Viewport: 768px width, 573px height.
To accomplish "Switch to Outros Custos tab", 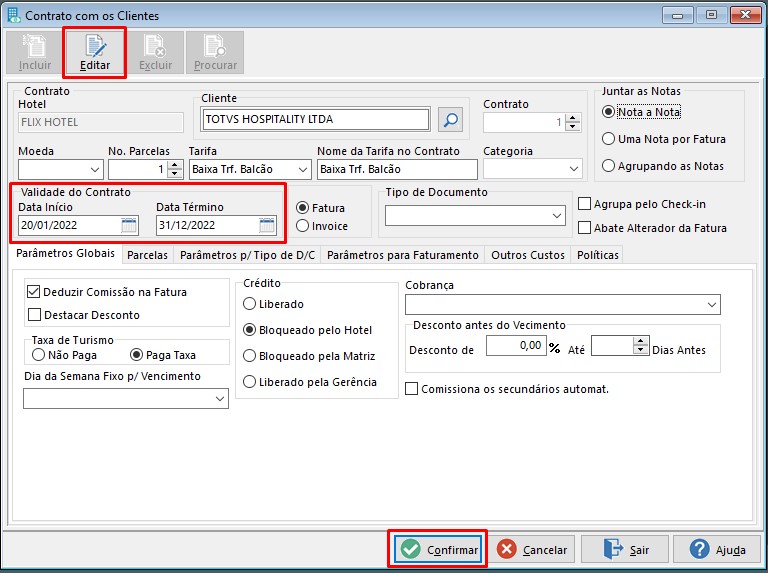I will [x=528, y=255].
